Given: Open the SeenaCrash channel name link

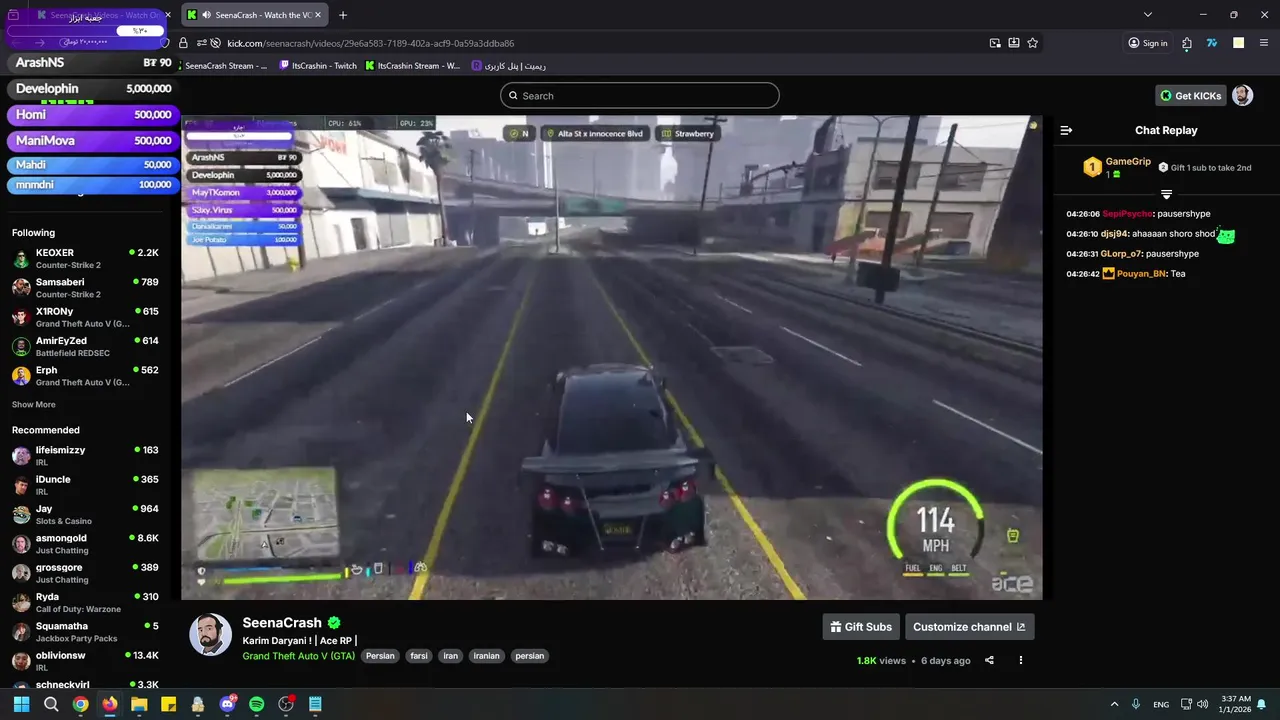Looking at the screenshot, I should (282, 622).
